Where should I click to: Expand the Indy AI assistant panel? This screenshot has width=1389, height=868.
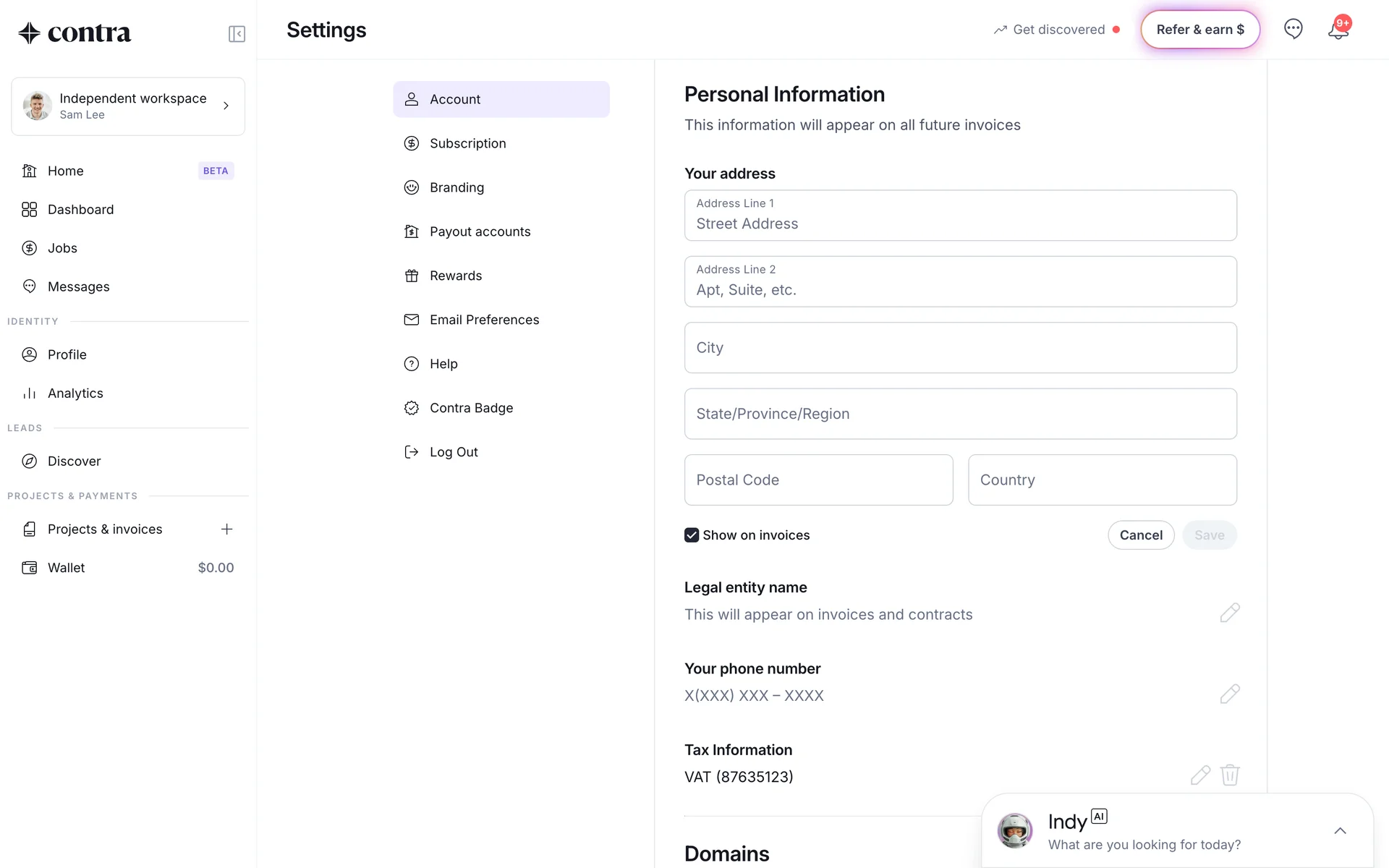(x=1340, y=830)
